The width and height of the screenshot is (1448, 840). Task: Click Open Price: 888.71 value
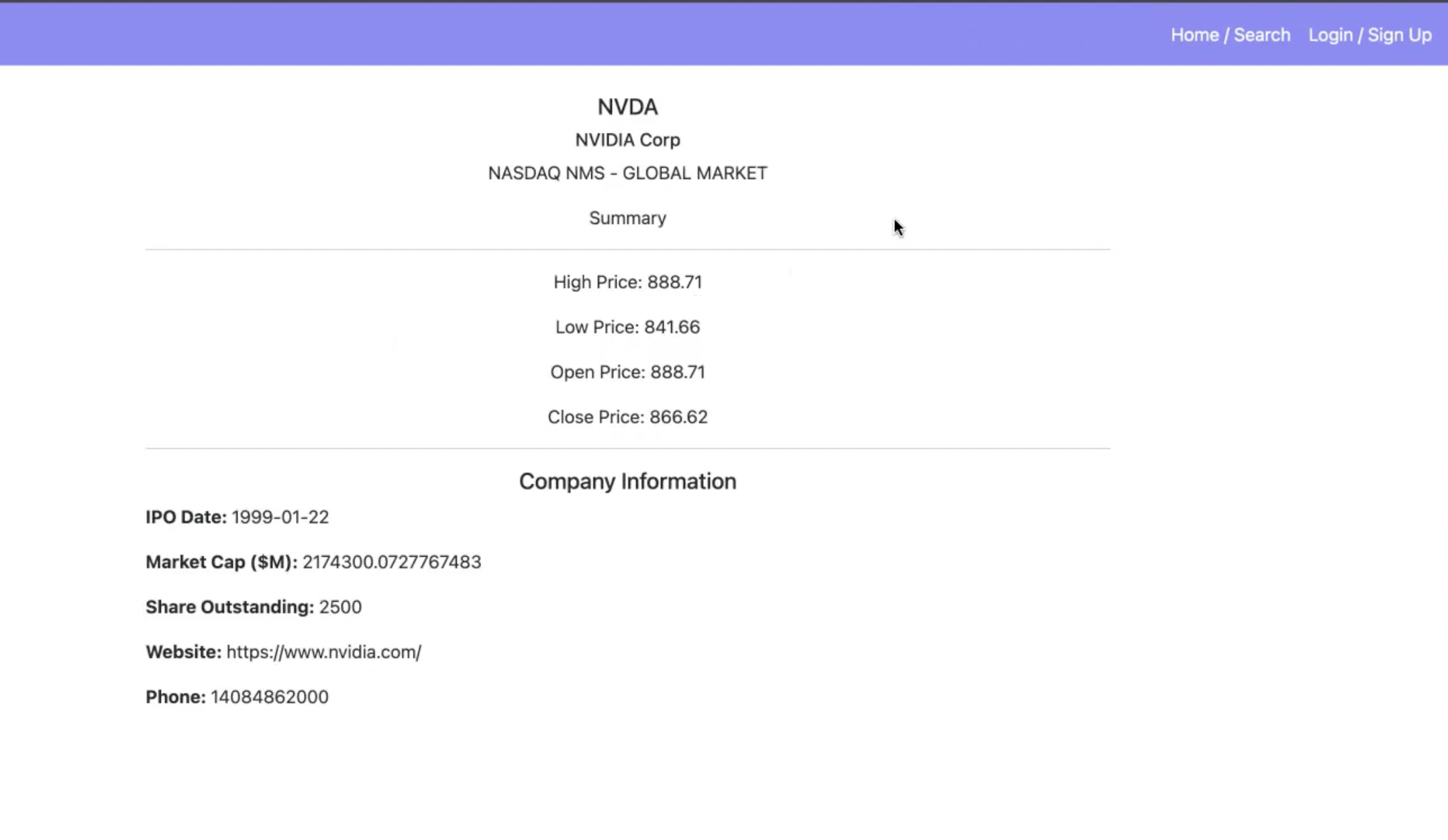pos(627,372)
